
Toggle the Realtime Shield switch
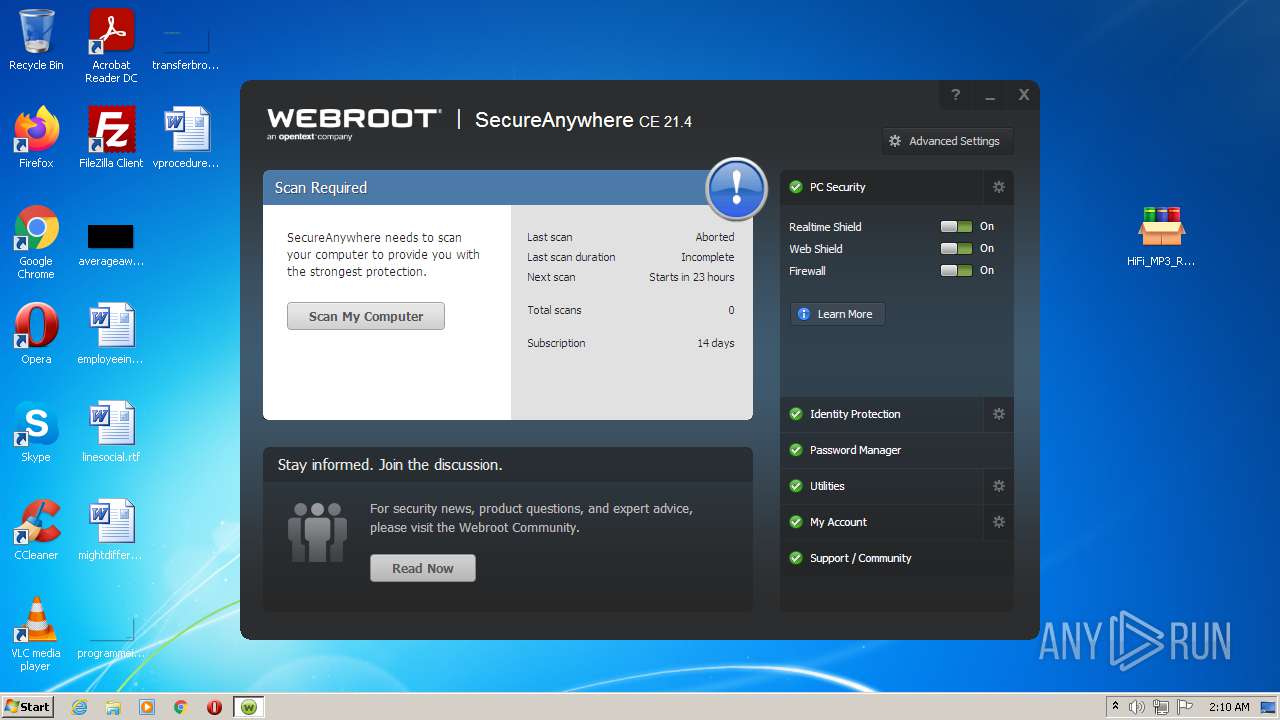956,227
